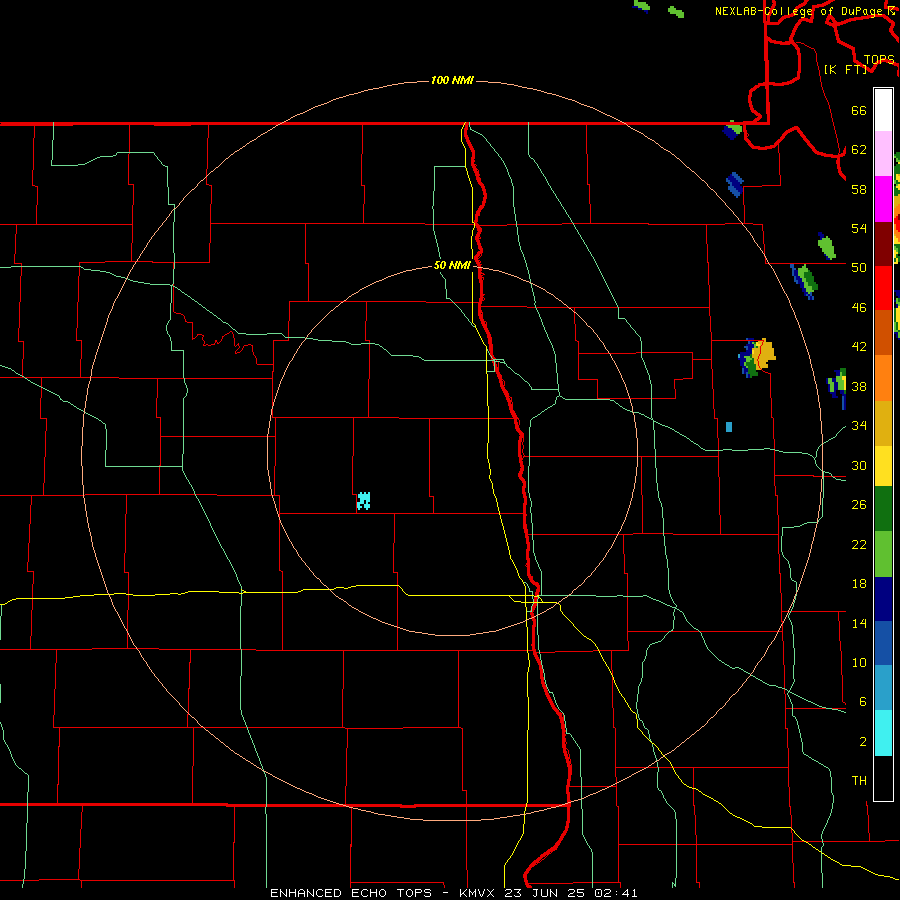Click the "6" scale value

click(x=863, y=701)
